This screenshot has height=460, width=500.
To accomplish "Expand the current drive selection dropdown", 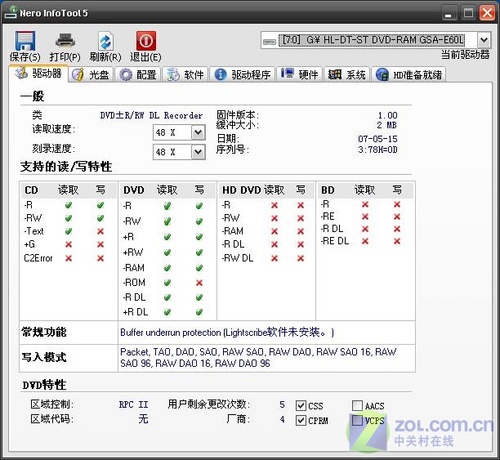I will (484, 40).
